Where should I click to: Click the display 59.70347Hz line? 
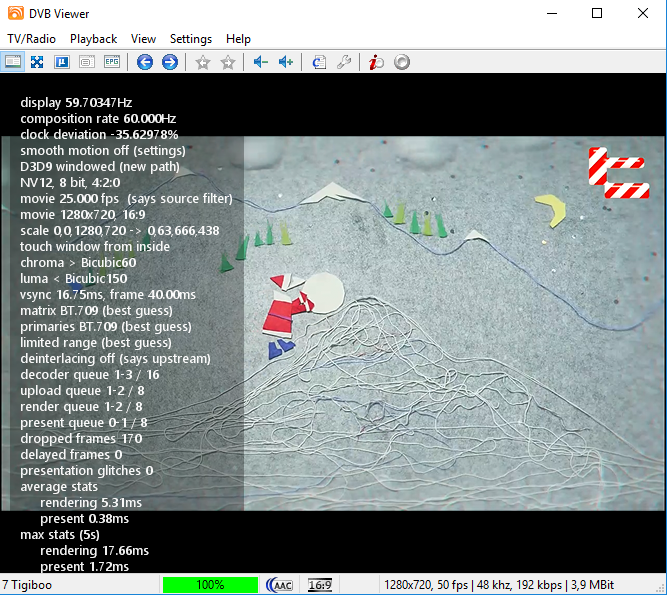coord(76,102)
